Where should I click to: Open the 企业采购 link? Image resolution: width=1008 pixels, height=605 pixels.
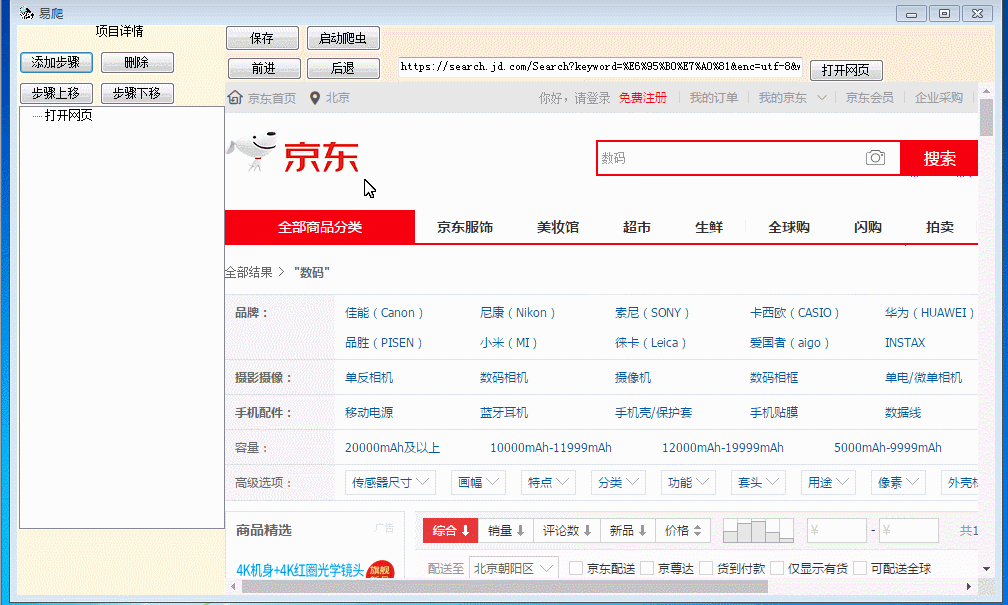pos(939,98)
